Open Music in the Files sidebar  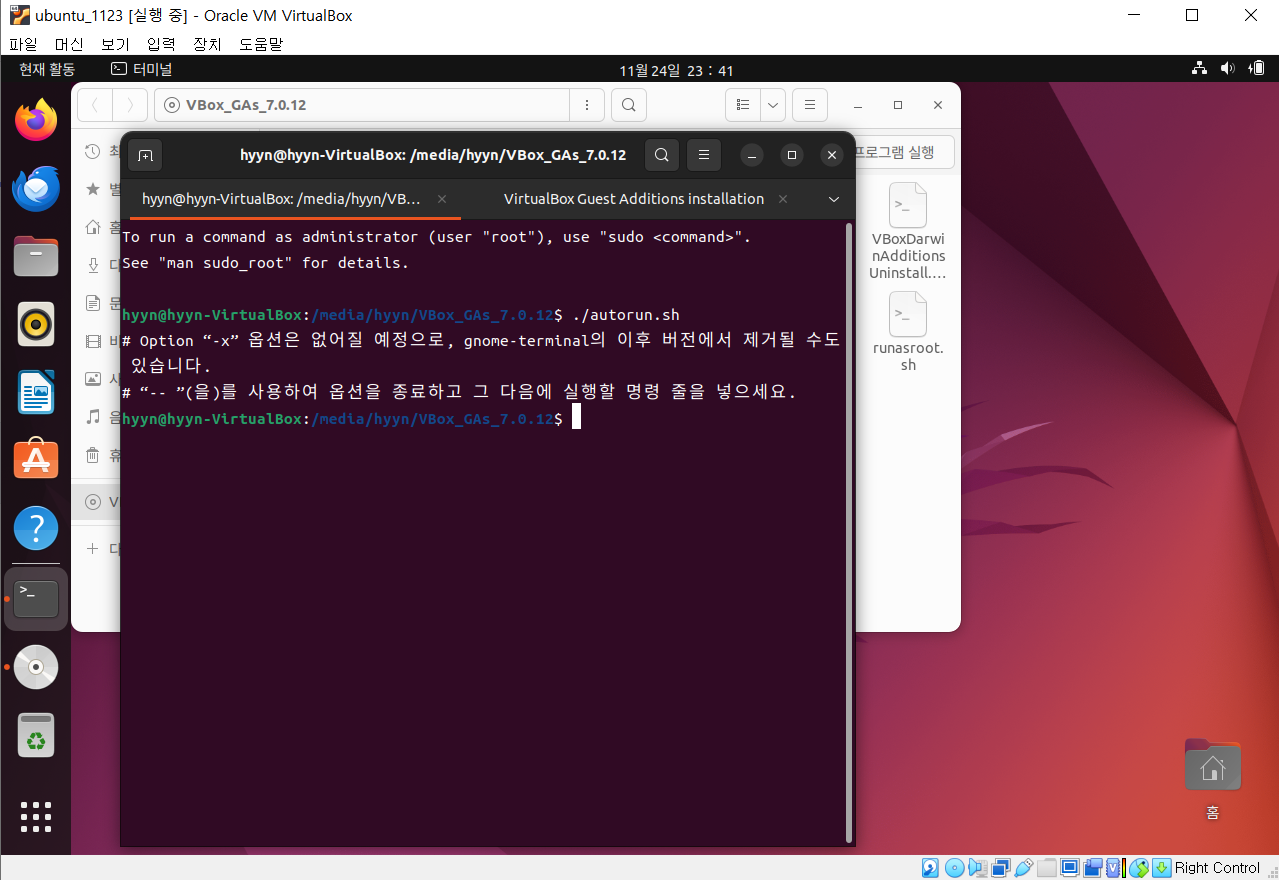coord(96,416)
